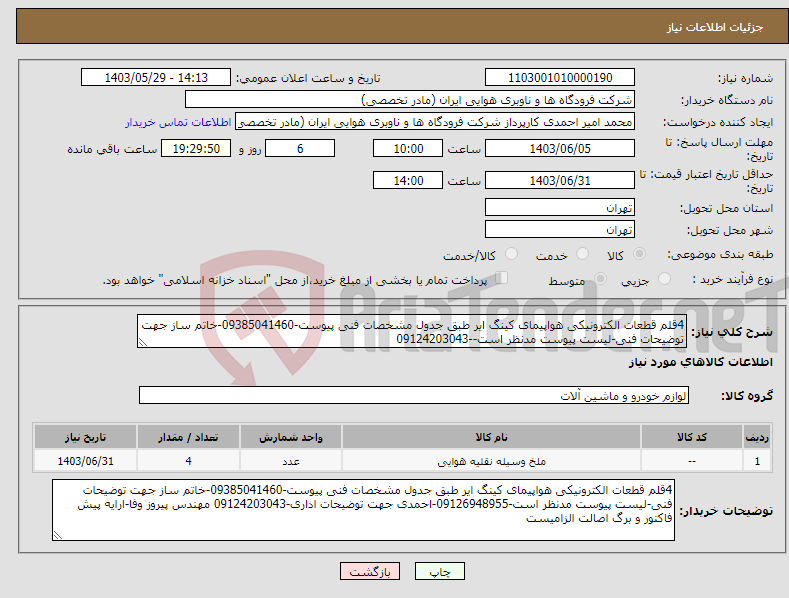Image resolution: width=789 pixels, height=598 pixels.
Task: Click the remaining time field 19:29:50
Action: pyautogui.click(x=196, y=148)
